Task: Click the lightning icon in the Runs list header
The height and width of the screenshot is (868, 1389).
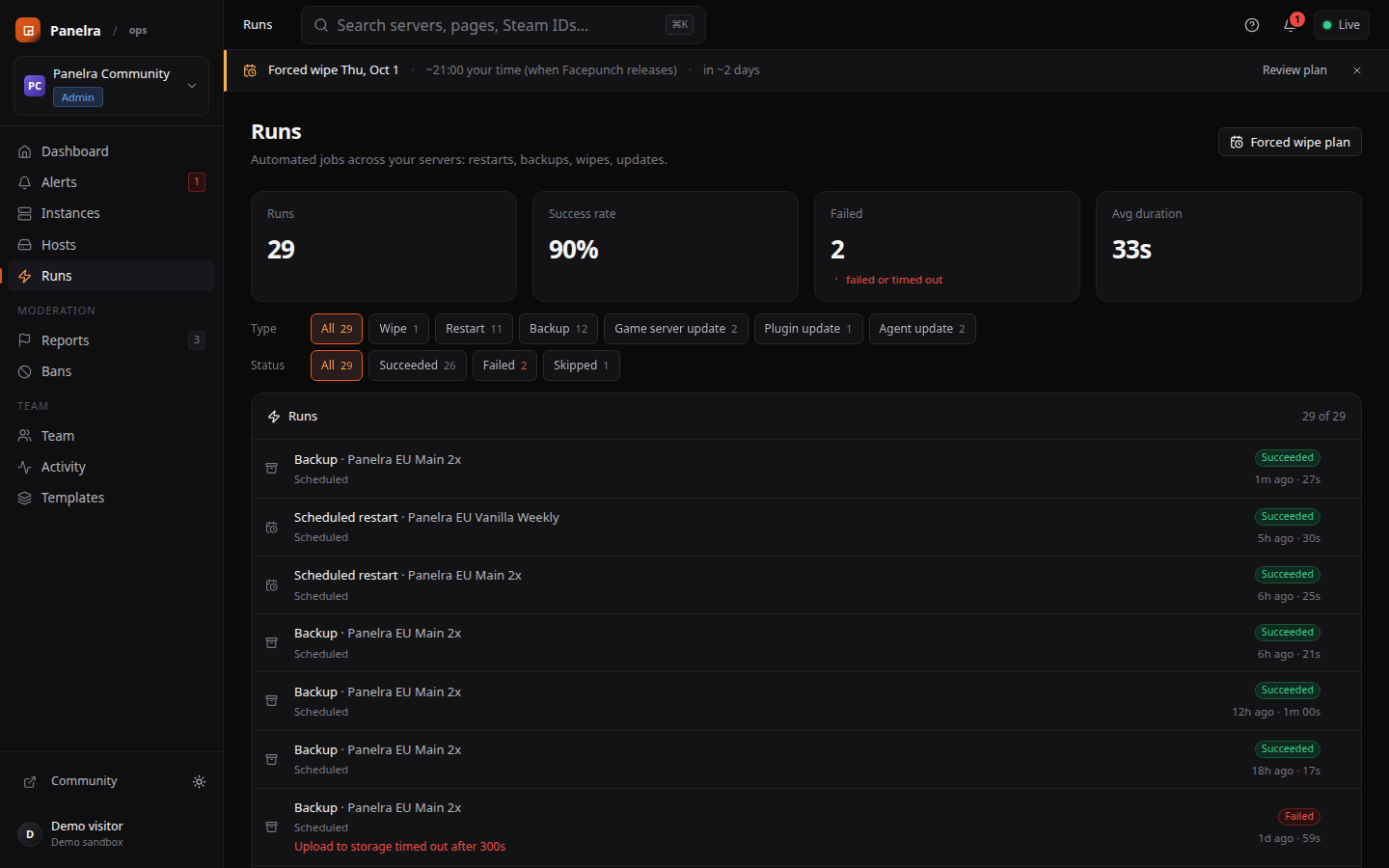Action: click(x=274, y=417)
